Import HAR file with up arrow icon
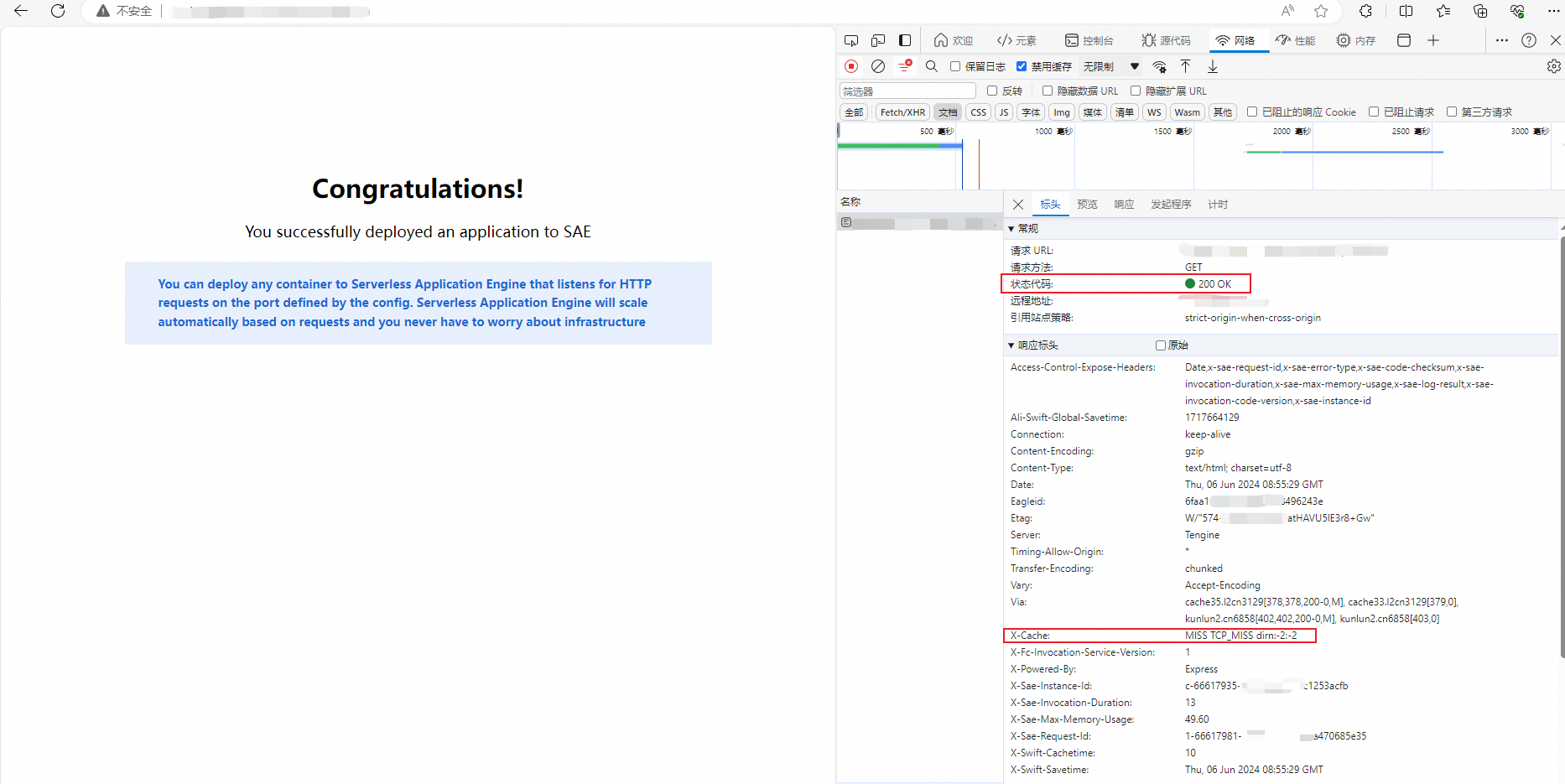The image size is (1565, 784). tap(1186, 66)
